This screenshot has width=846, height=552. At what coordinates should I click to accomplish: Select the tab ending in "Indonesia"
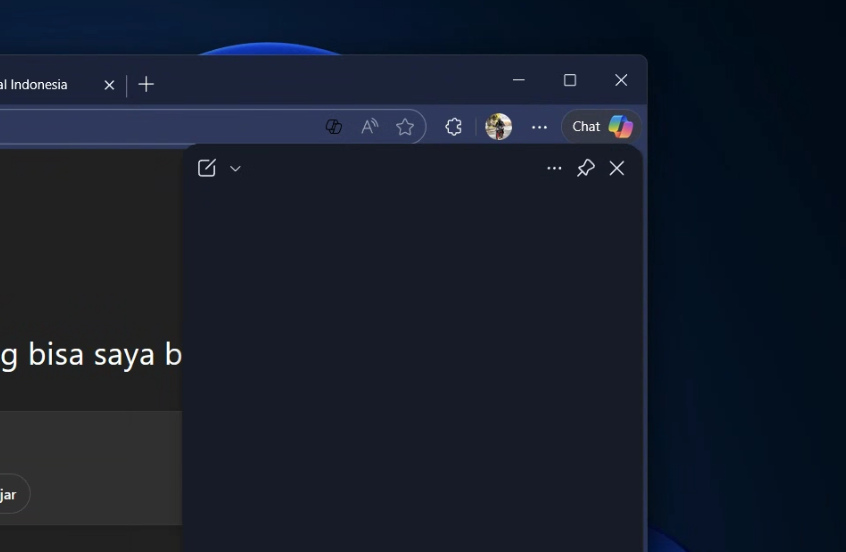[x=40, y=85]
